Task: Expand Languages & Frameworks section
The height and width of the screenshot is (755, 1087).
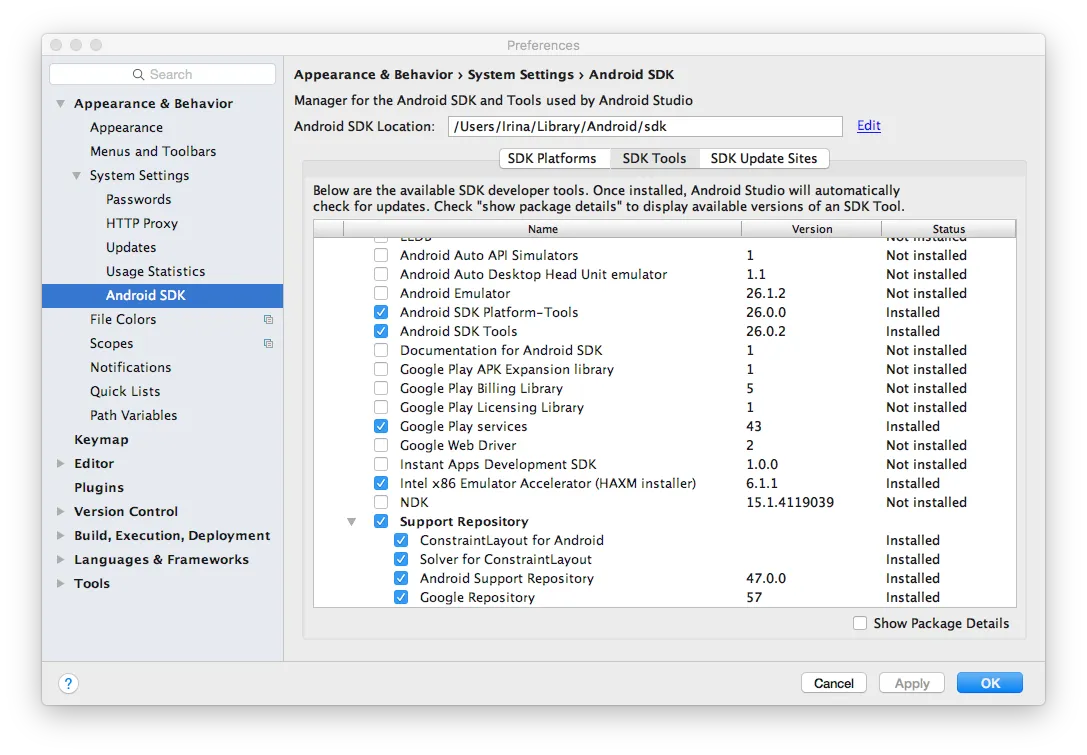Action: point(61,559)
